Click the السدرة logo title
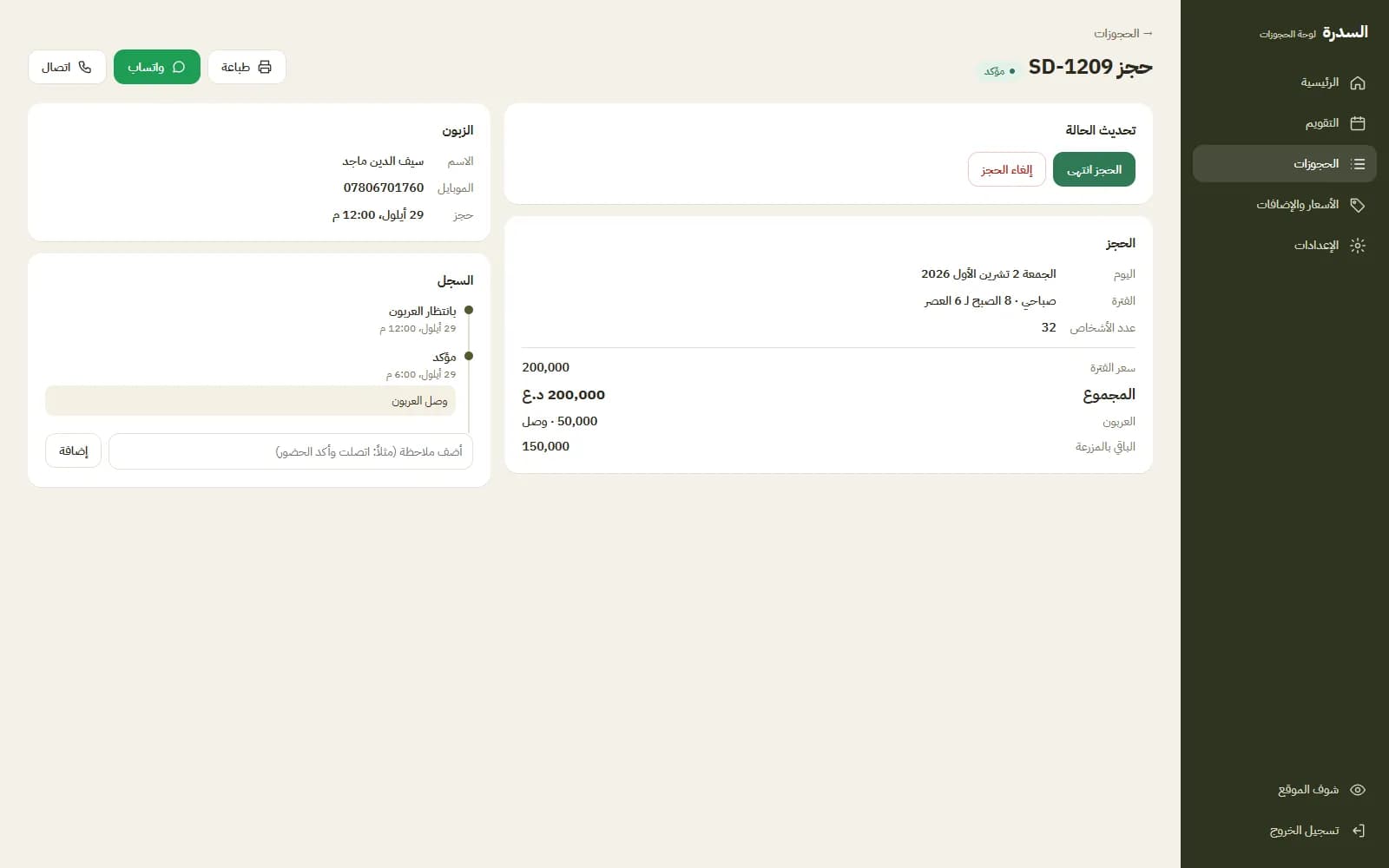1389x868 pixels. pyautogui.click(x=1345, y=32)
